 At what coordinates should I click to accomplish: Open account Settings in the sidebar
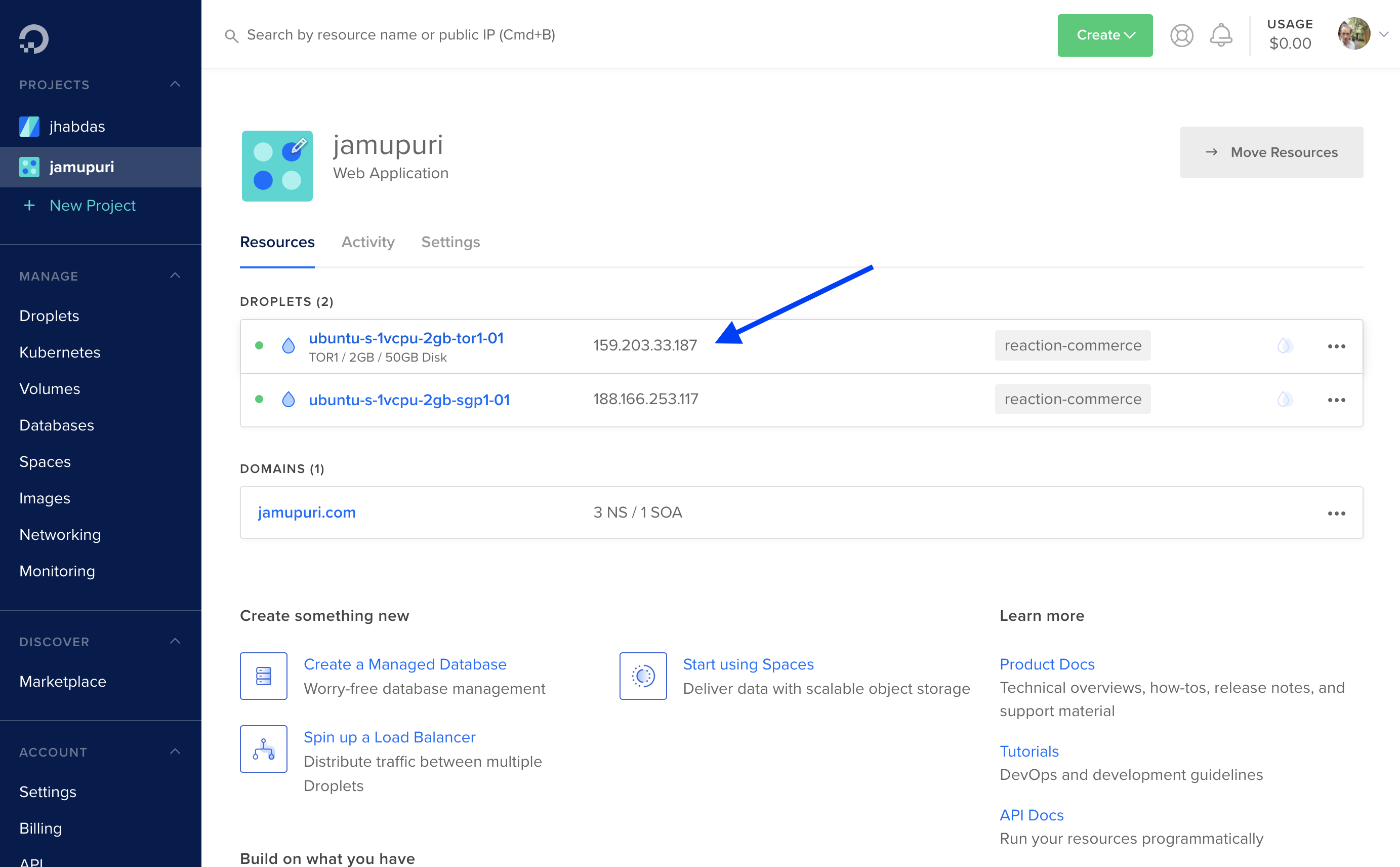click(x=48, y=792)
